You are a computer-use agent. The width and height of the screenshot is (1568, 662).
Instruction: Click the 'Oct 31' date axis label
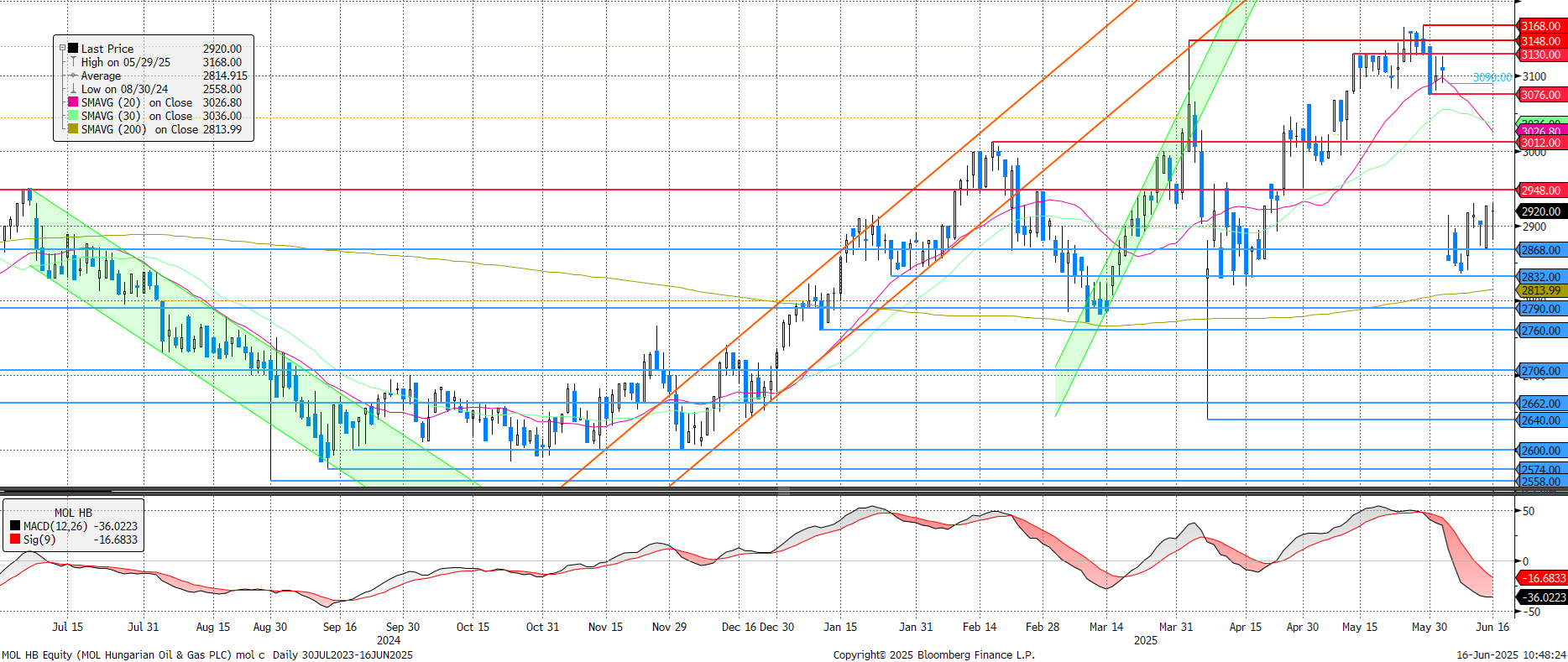tap(542, 627)
